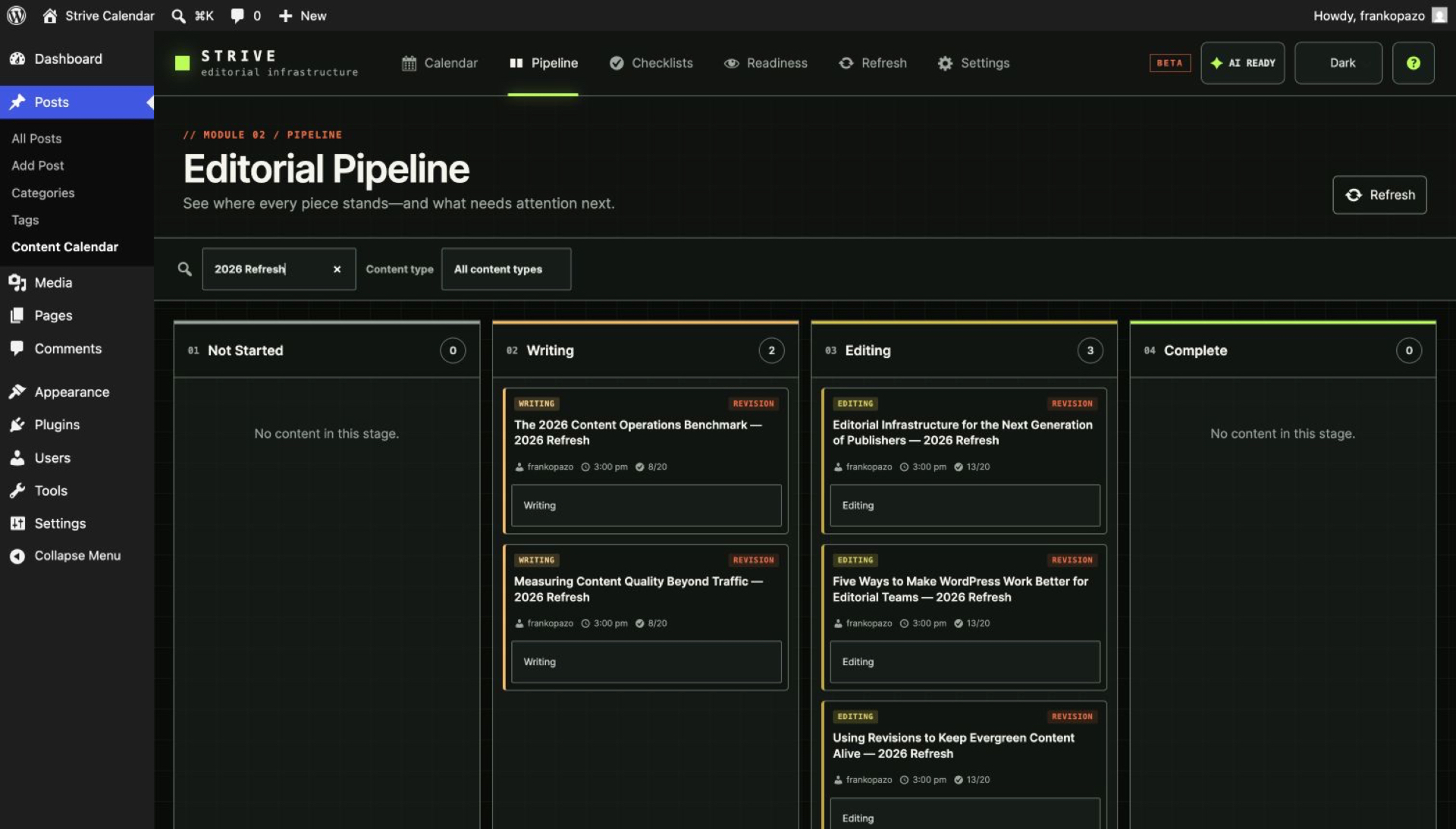Click the Comments bubble sidebar icon
1456x829 pixels.
pos(17,348)
